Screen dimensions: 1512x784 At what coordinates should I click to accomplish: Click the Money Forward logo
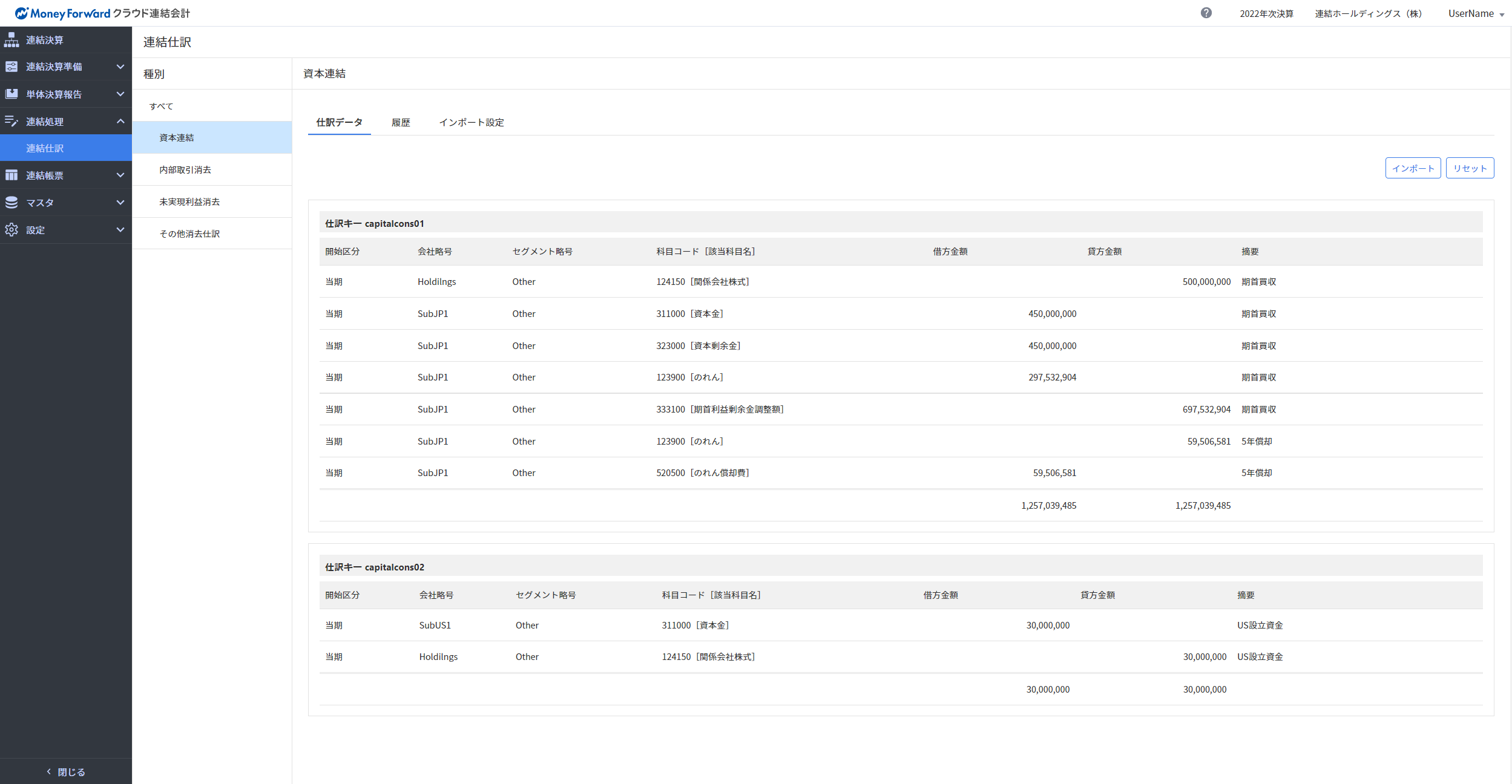[x=63, y=13]
